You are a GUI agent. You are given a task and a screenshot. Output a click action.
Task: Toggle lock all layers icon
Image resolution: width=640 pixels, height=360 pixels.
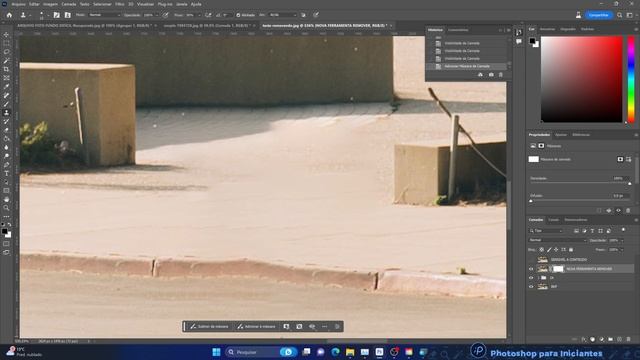[571, 249]
